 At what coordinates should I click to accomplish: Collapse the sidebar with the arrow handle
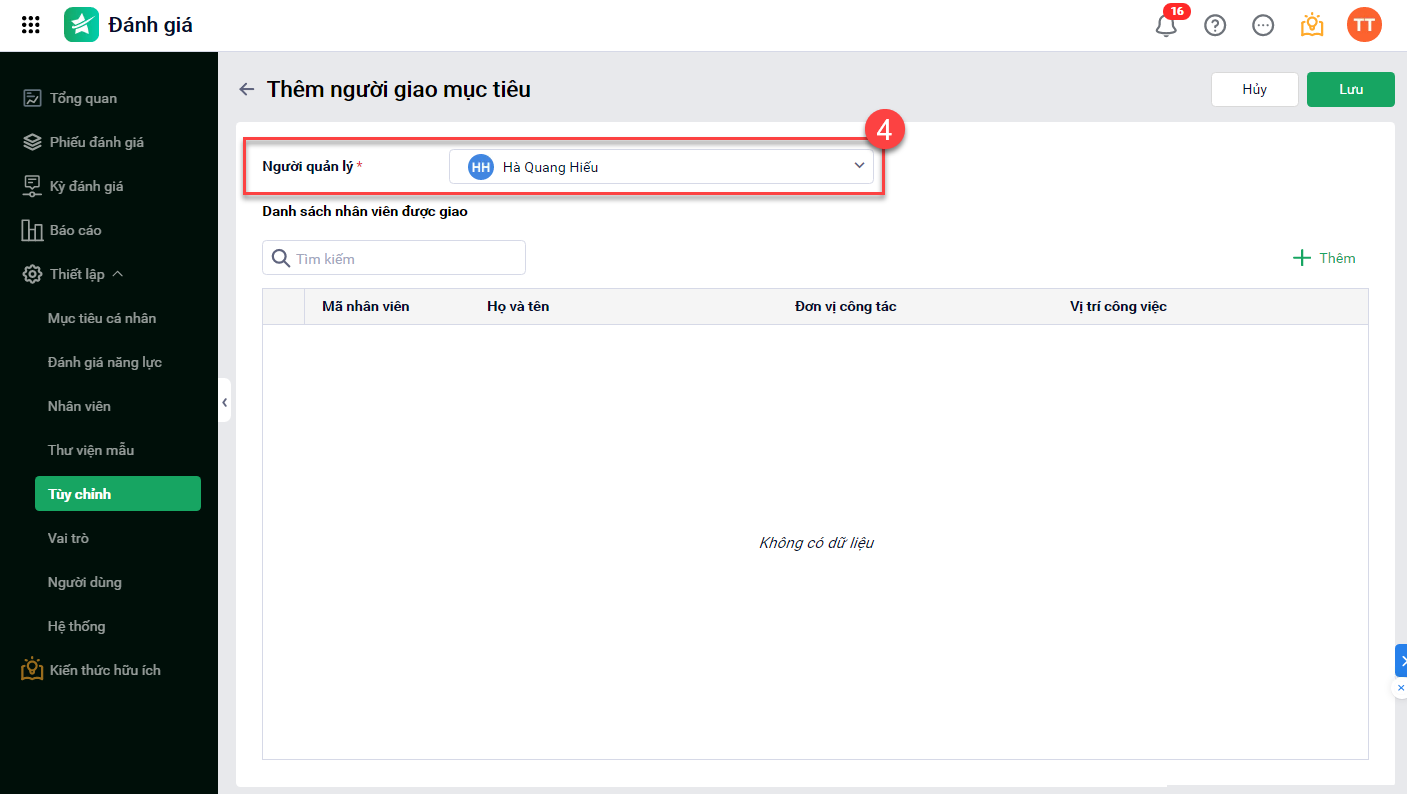225,401
